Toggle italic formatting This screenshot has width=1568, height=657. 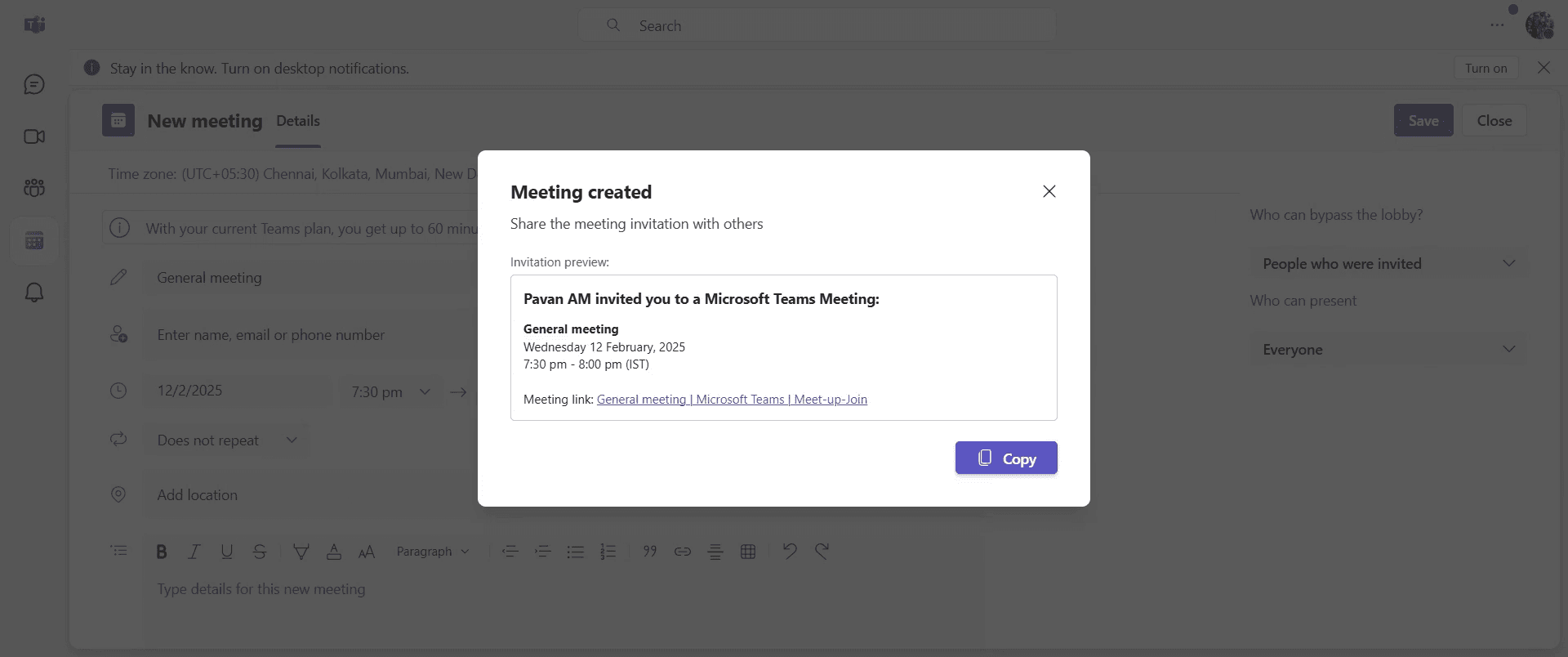pyautogui.click(x=194, y=552)
